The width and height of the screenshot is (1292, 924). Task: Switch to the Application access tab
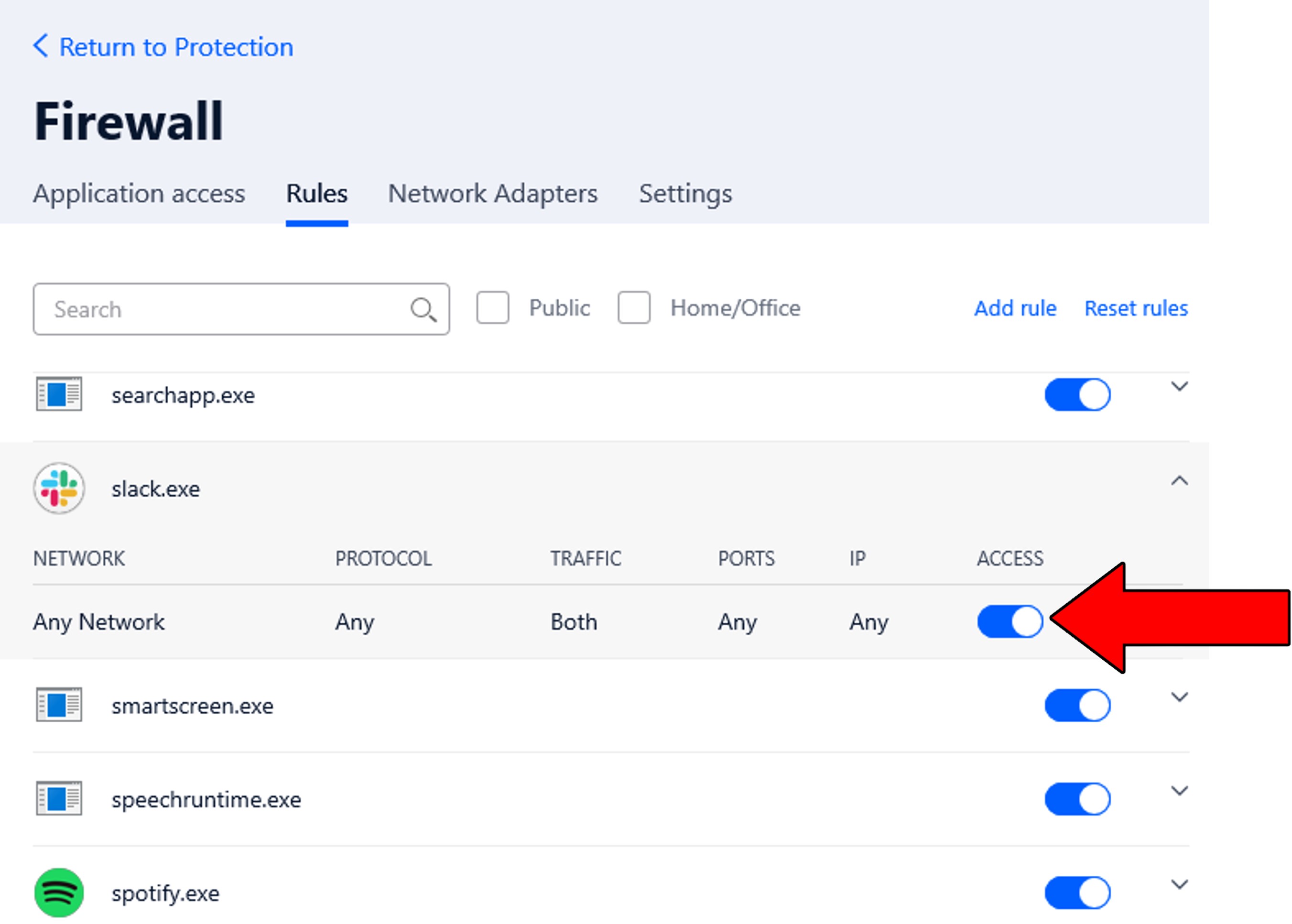139,194
